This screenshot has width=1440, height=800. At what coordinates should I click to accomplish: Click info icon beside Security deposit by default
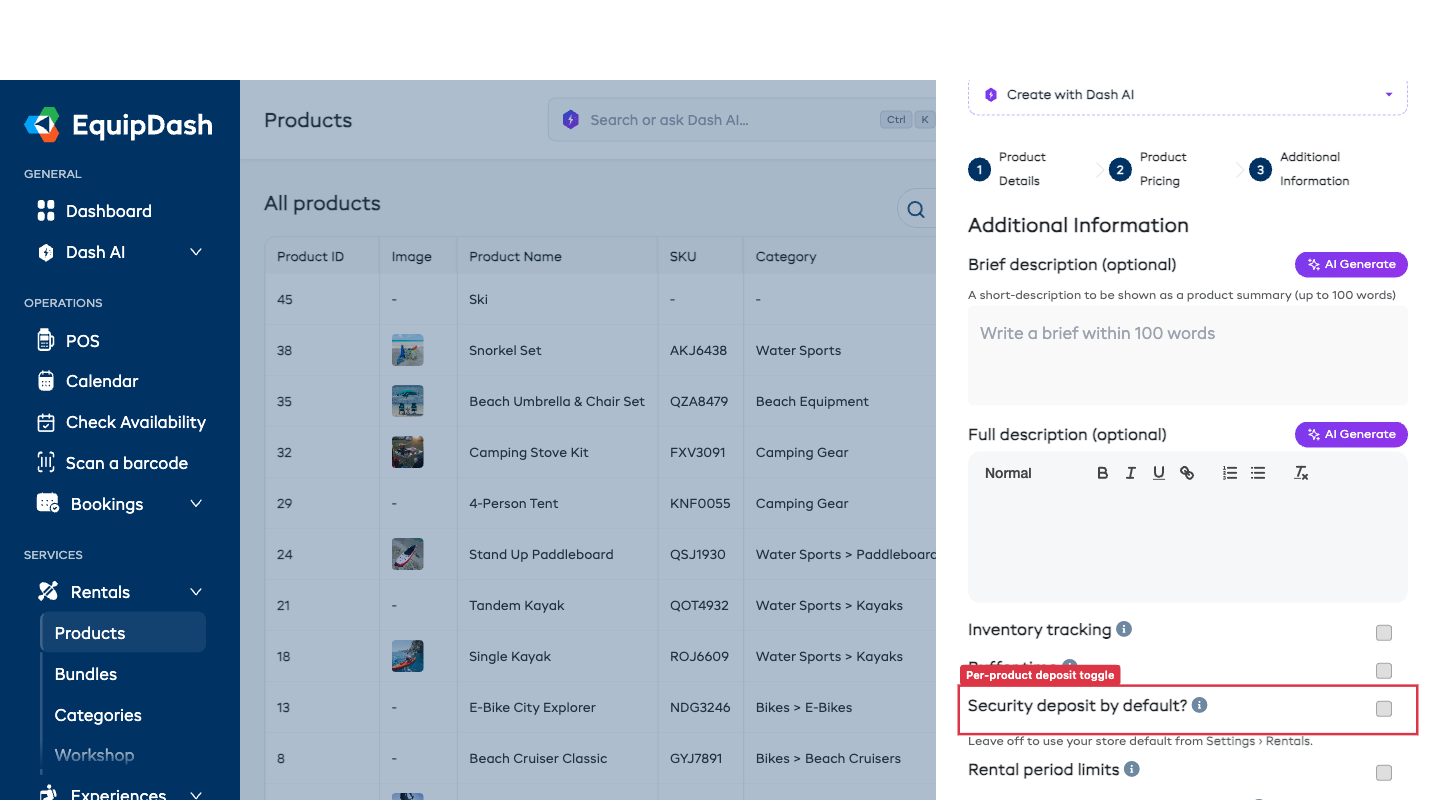[x=1200, y=705]
